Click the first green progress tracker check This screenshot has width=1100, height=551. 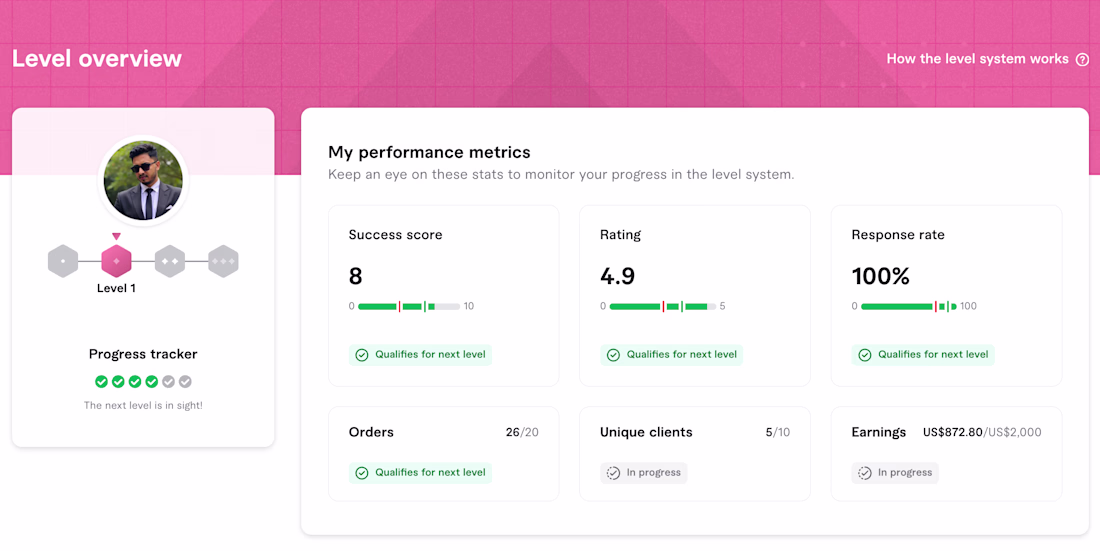(102, 382)
